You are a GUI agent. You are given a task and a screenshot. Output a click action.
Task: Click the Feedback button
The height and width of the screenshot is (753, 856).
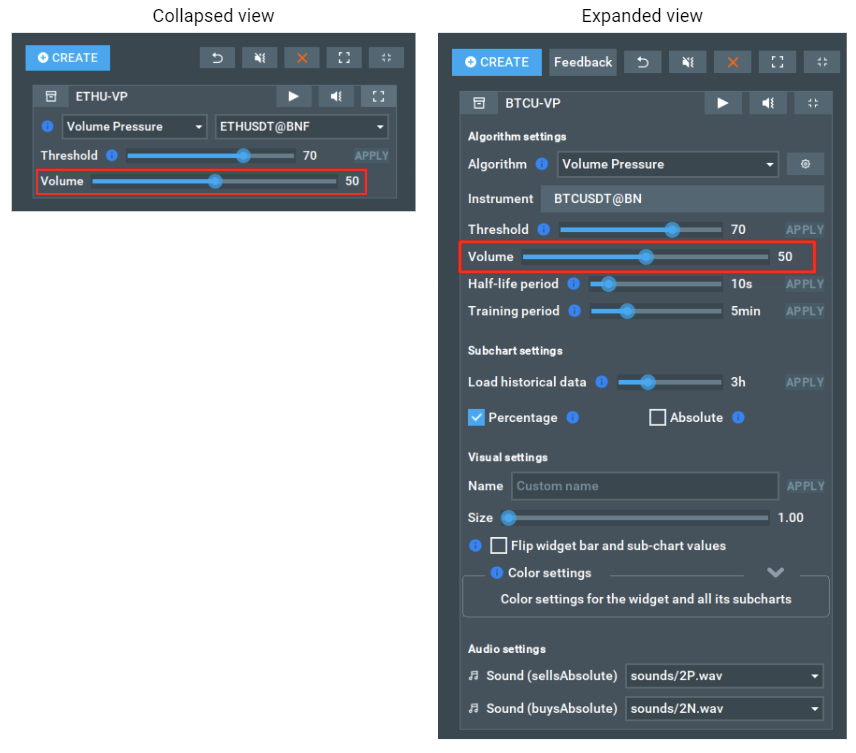[583, 62]
